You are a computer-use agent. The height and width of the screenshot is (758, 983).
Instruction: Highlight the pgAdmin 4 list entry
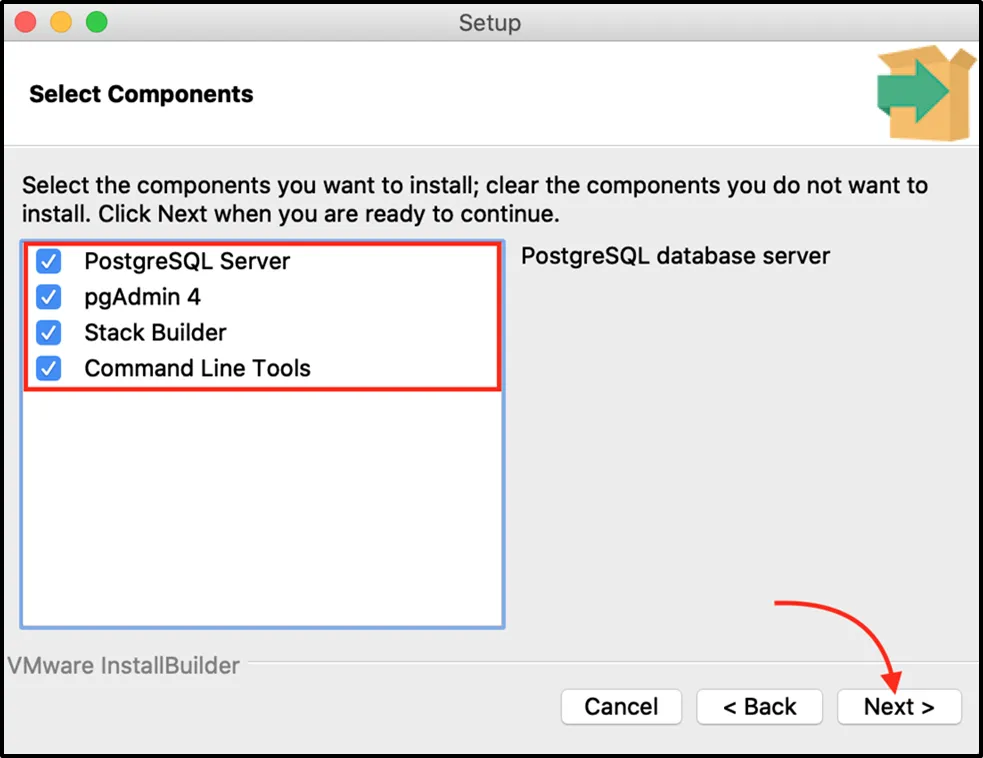coord(142,297)
